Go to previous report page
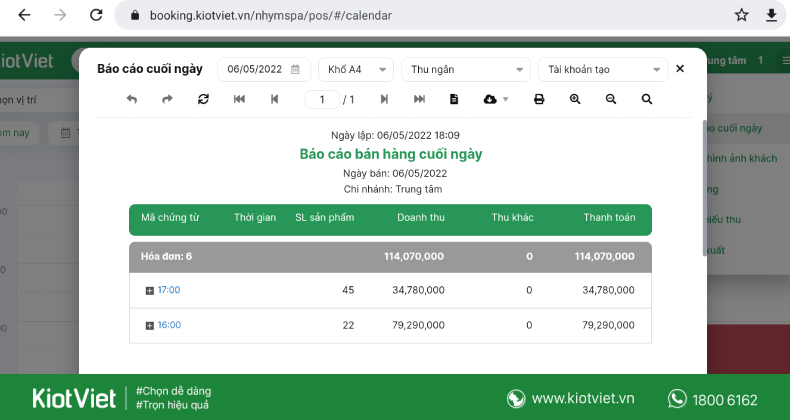Image resolution: width=790 pixels, height=420 pixels. [275, 99]
